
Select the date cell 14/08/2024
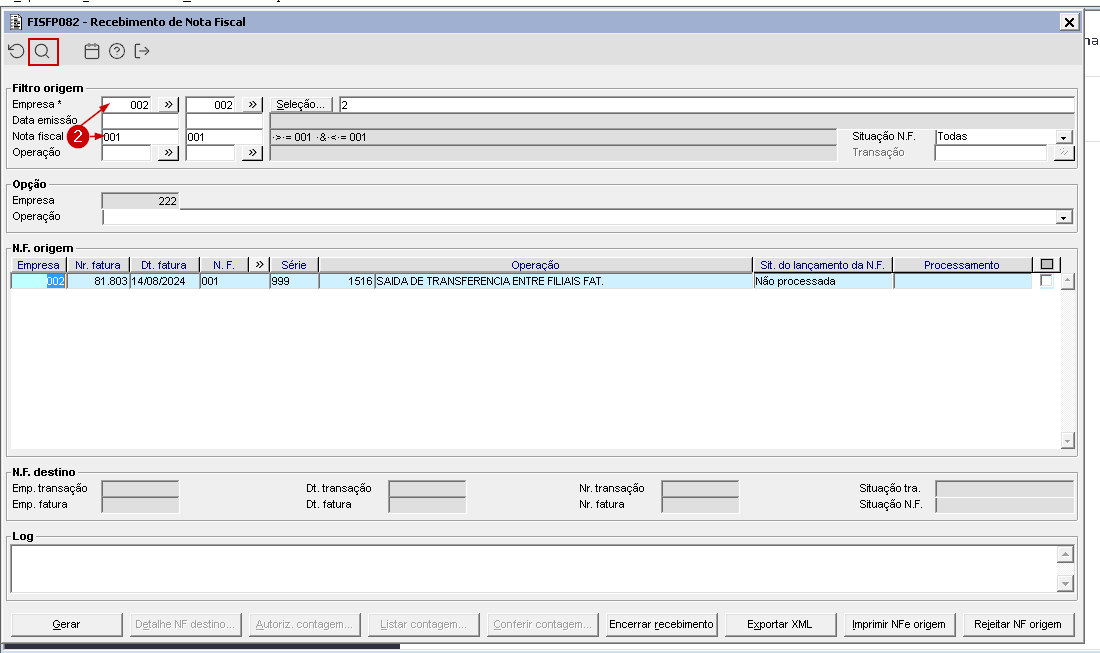164,281
